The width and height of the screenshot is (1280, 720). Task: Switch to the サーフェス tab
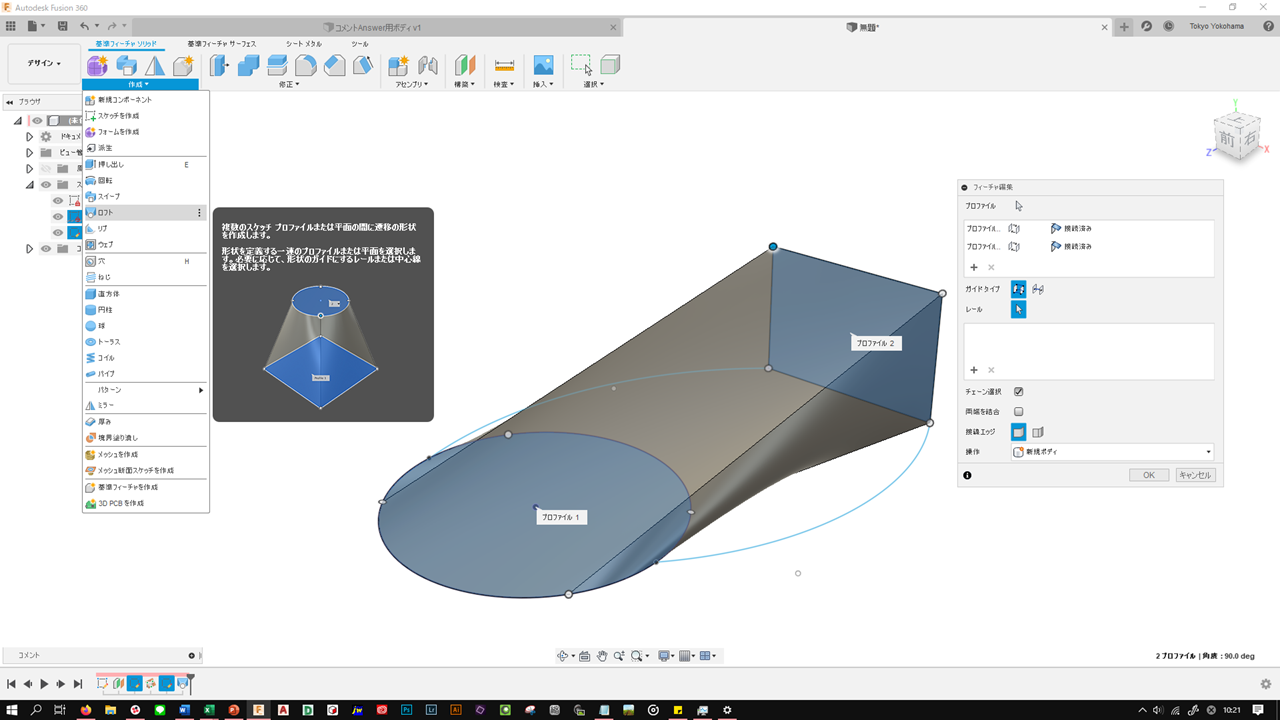(222, 44)
